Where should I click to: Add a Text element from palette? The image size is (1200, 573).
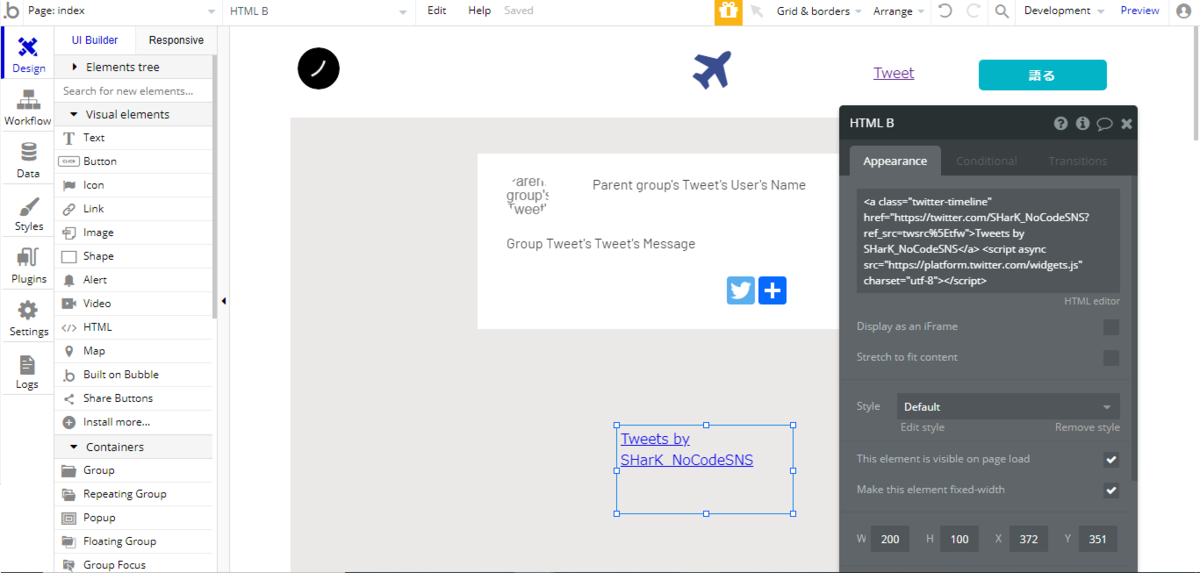[x=134, y=138]
